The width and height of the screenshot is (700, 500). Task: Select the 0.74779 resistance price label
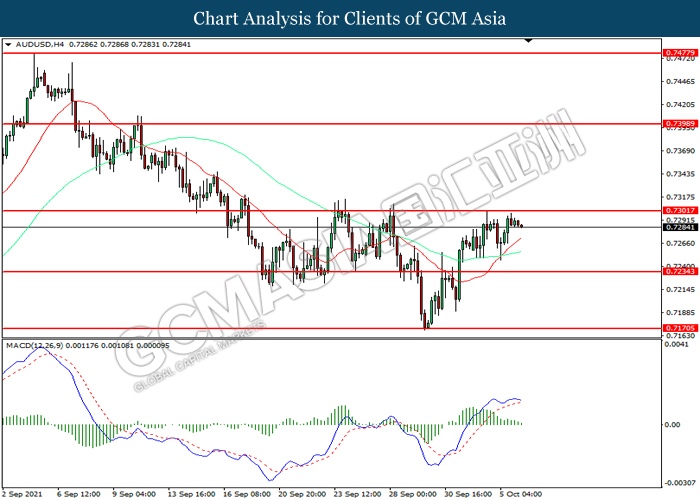(x=680, y=53)
